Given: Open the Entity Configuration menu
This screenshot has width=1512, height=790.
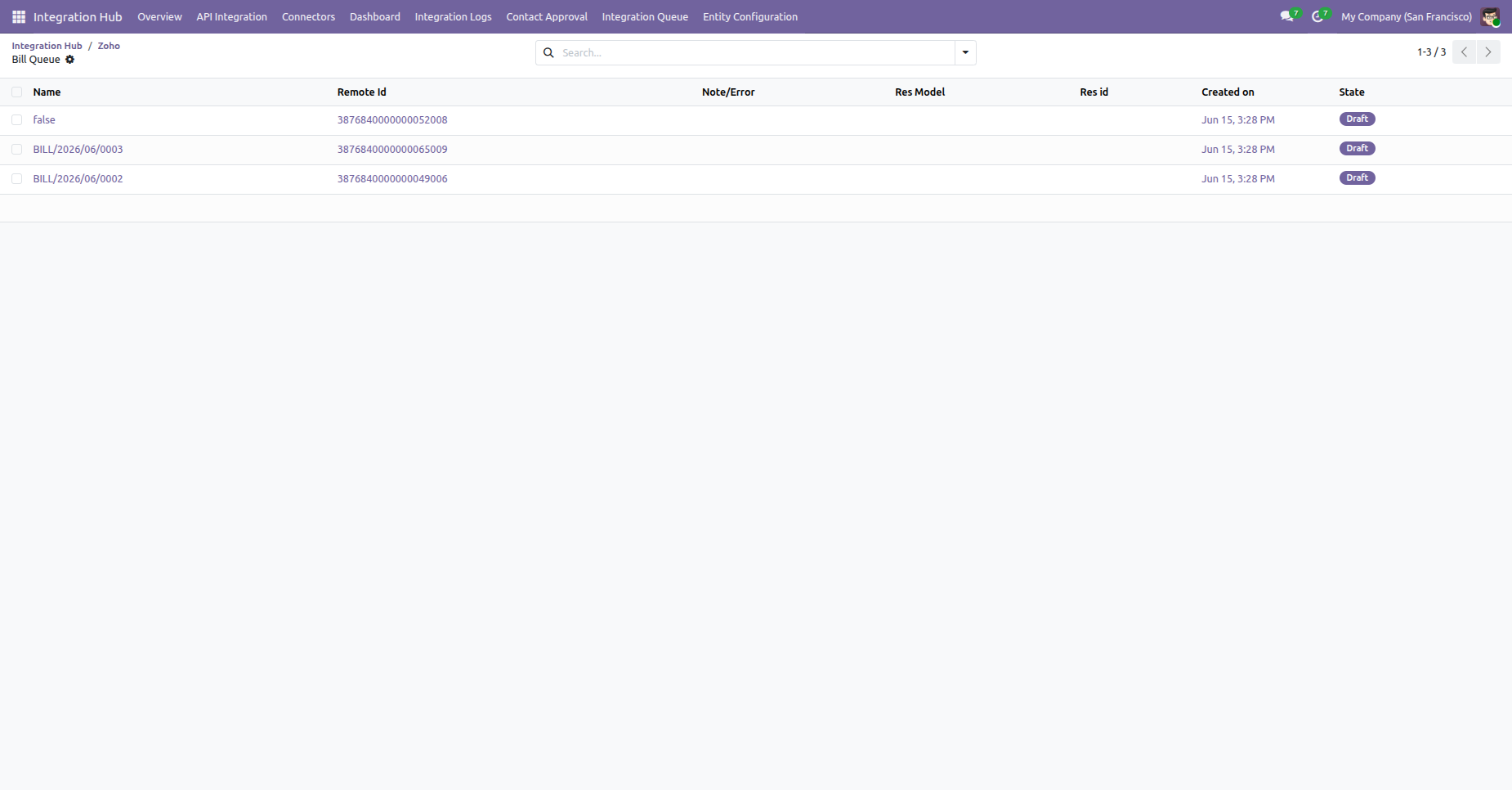Looking at the screenshot, I should (750, 16).
